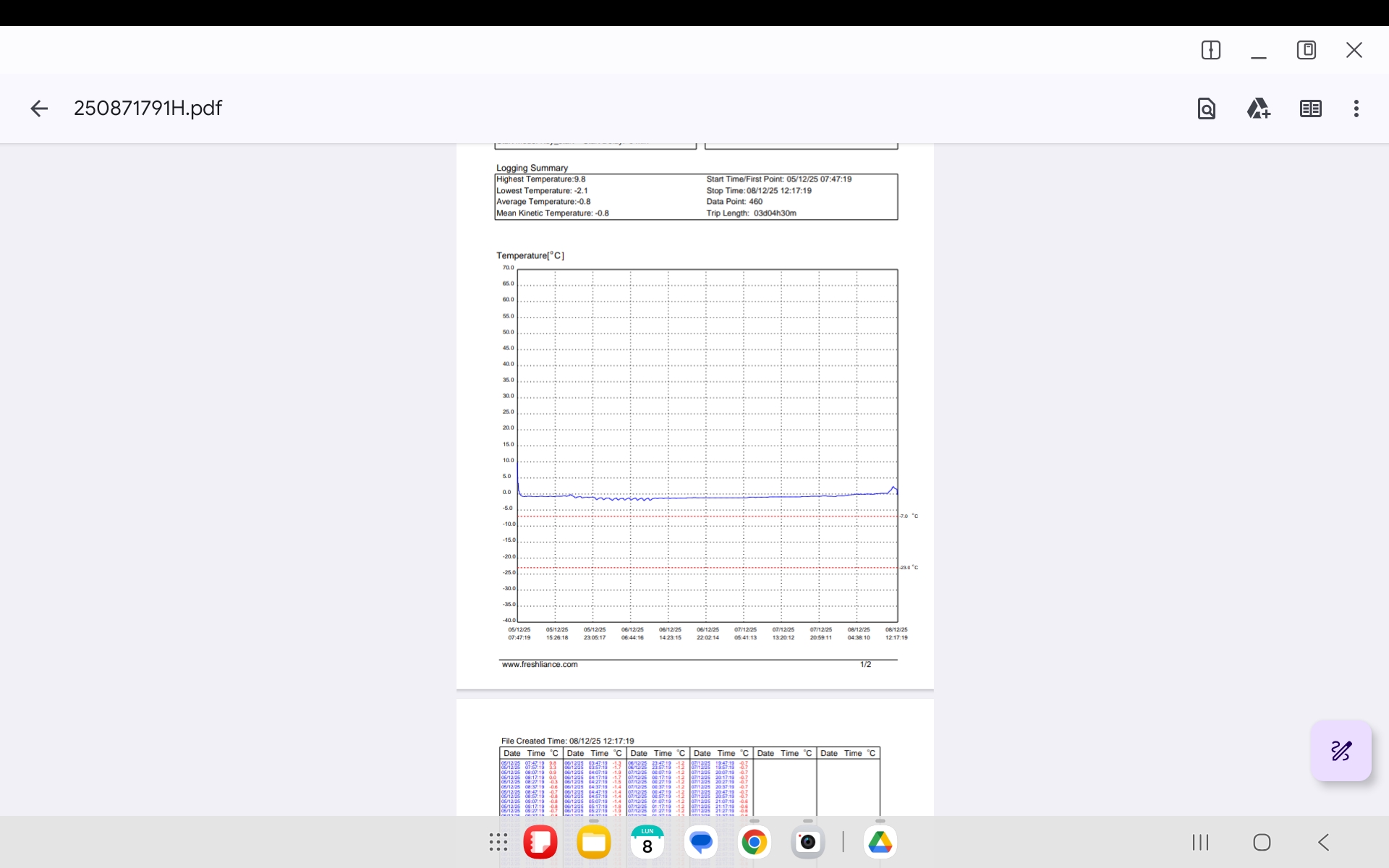Open the yellow My Files folder app
1389x868 pixels.
pos(594,842)
